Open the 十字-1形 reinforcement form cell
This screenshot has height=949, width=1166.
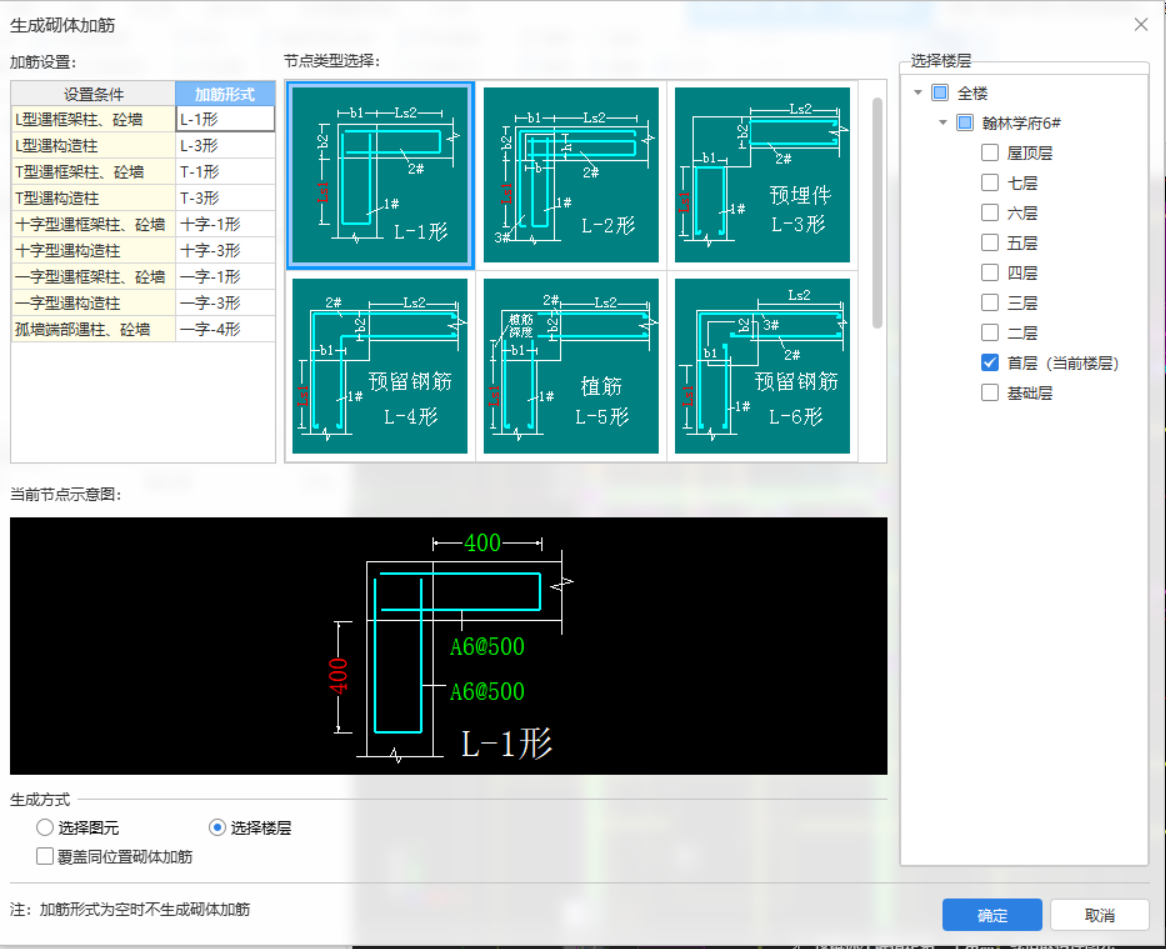click(225, 224)
